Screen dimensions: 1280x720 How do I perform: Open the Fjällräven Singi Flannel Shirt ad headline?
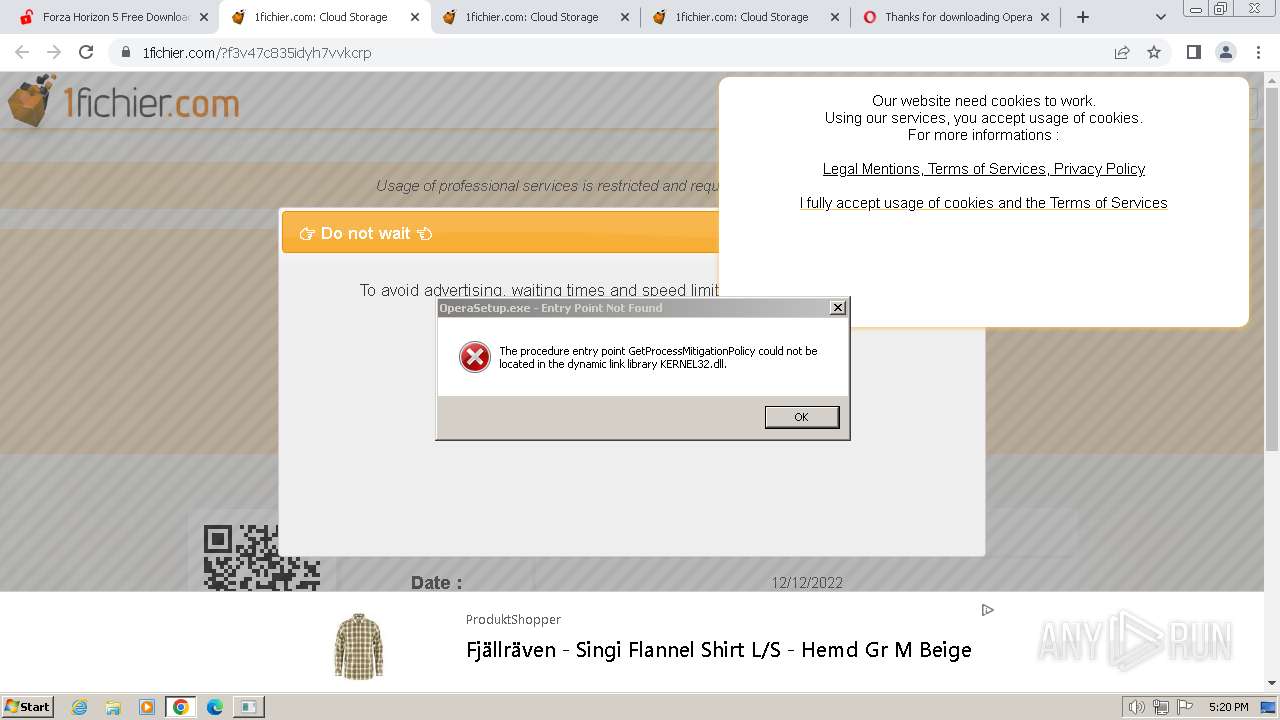719,650
